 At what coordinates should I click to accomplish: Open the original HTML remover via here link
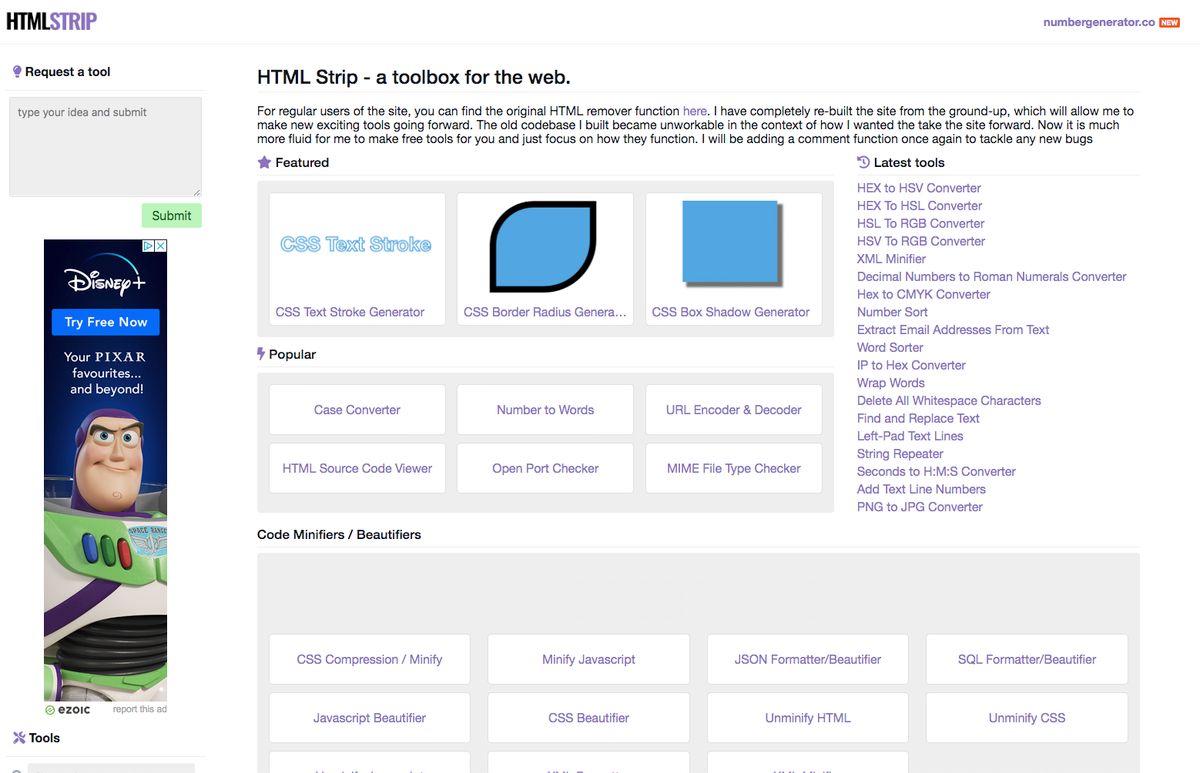click(x=695, y=111)
